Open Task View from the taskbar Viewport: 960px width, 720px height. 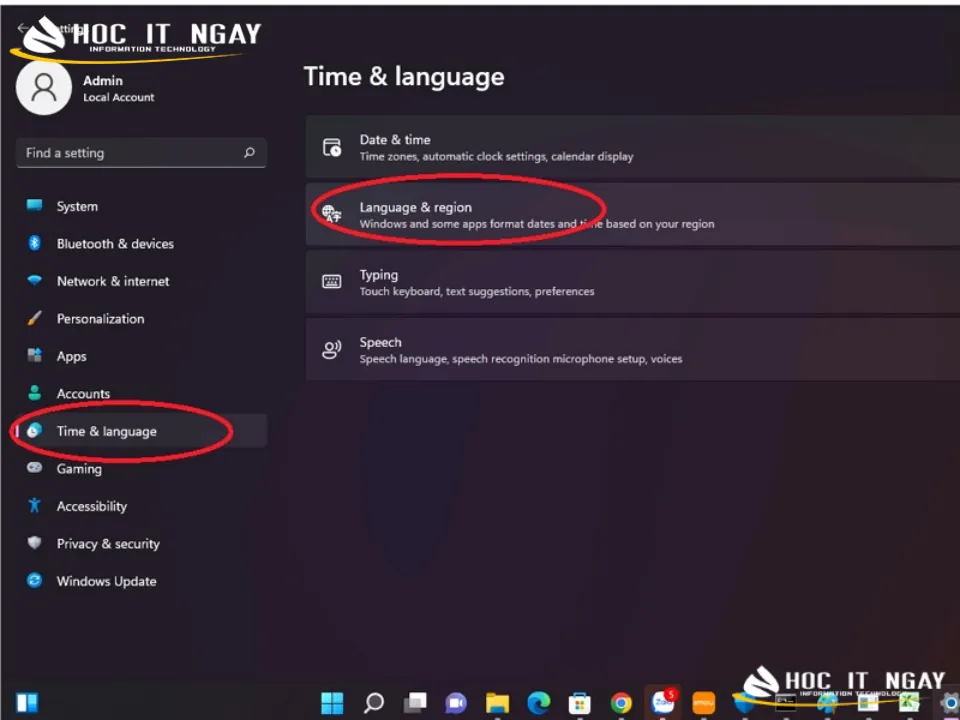(415, 703)
